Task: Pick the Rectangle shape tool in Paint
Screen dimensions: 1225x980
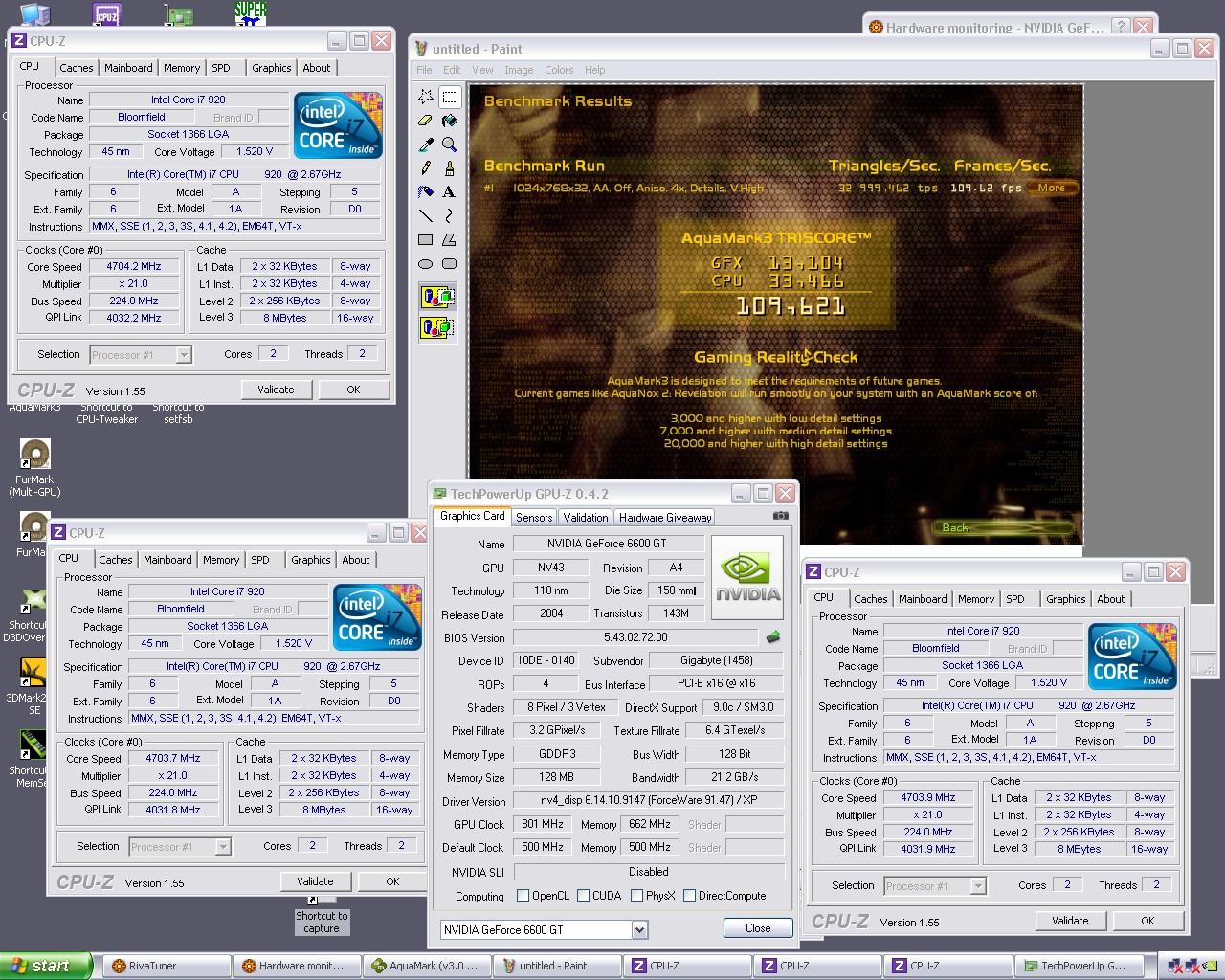Action: click(x=426, y=239)
